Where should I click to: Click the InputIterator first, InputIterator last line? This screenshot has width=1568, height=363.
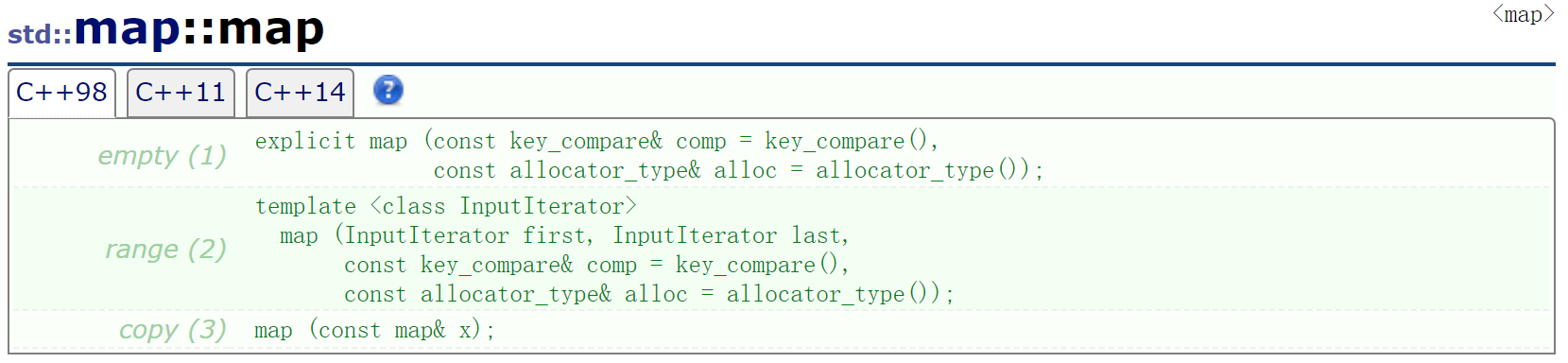564,235
